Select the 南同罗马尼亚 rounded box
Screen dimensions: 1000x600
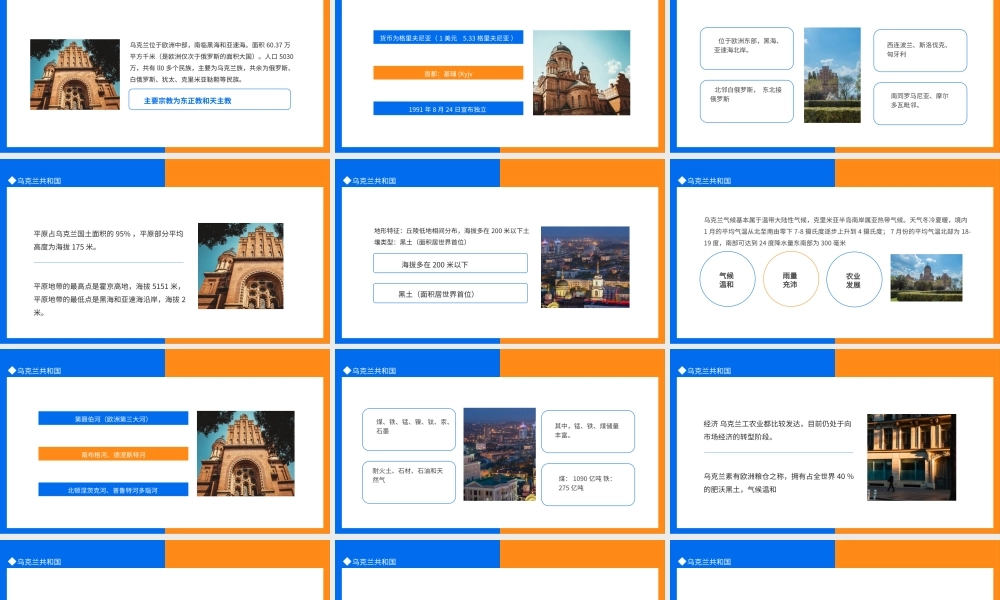(x=920, y=103)
